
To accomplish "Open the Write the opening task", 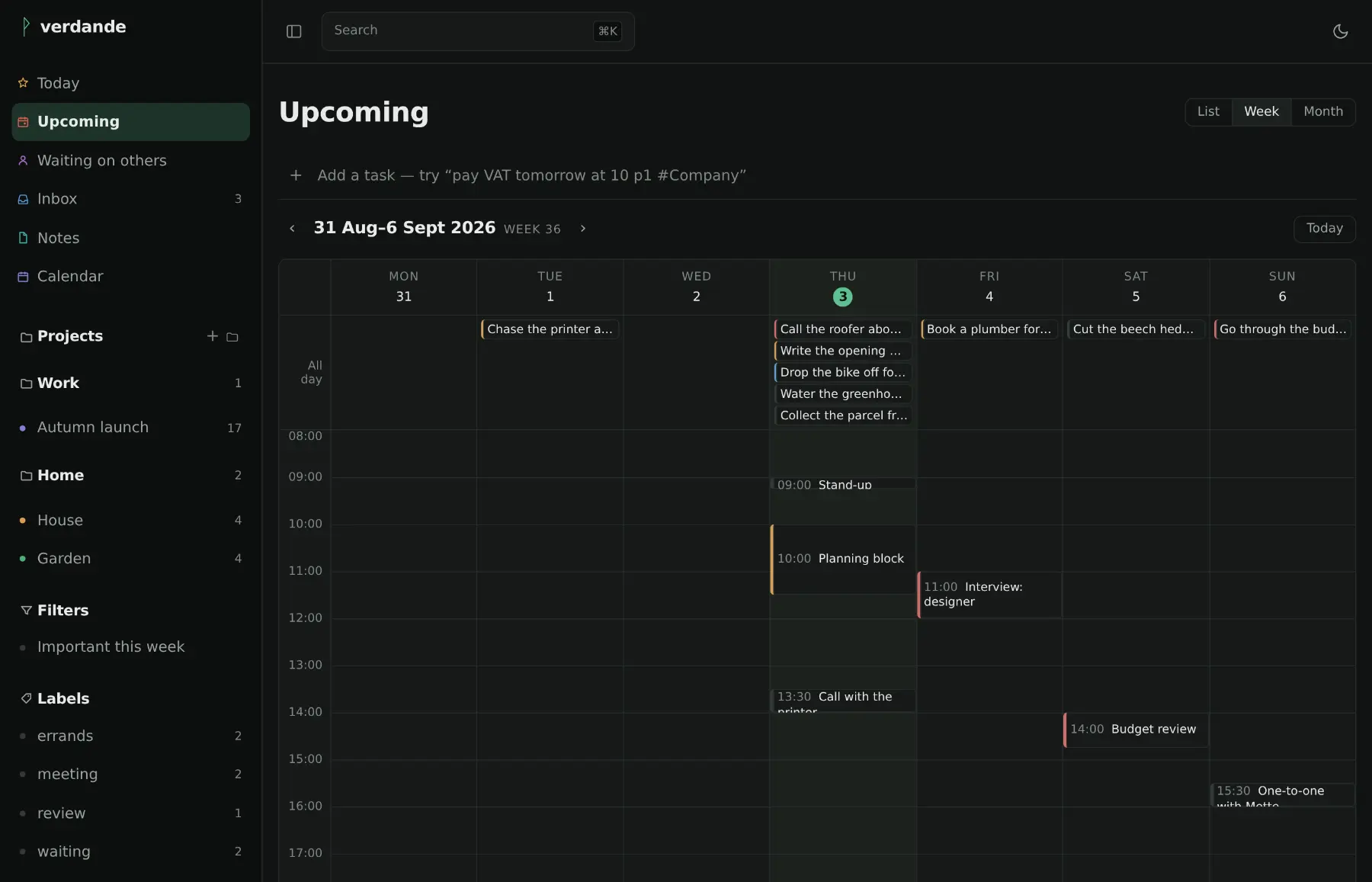I will (842, 351).
